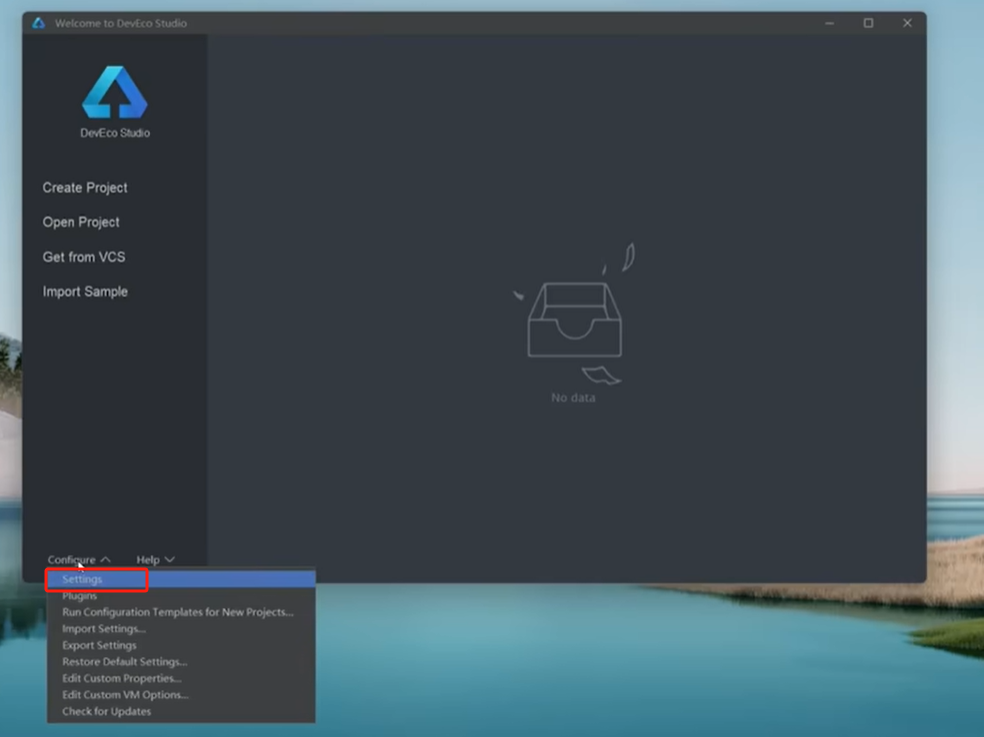Open Import Sample

(85, 291)
